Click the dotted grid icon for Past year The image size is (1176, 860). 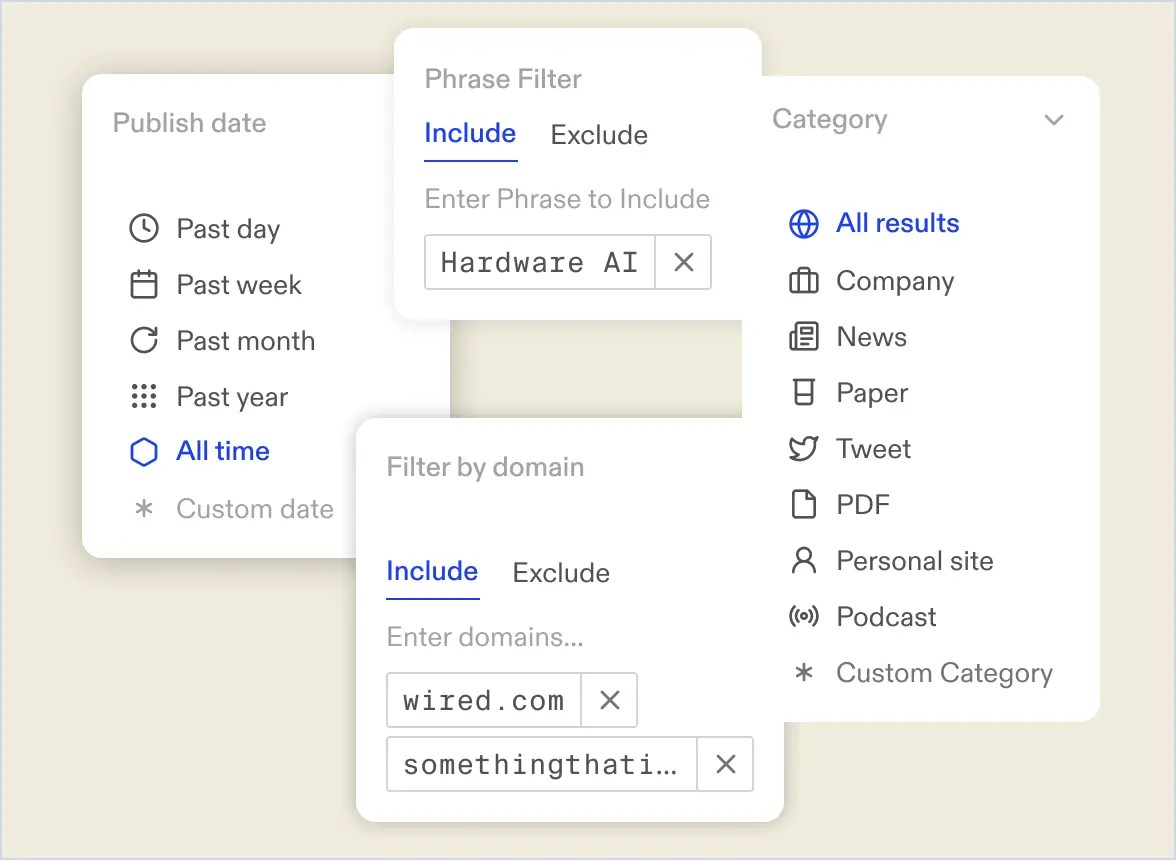(144, 396)
